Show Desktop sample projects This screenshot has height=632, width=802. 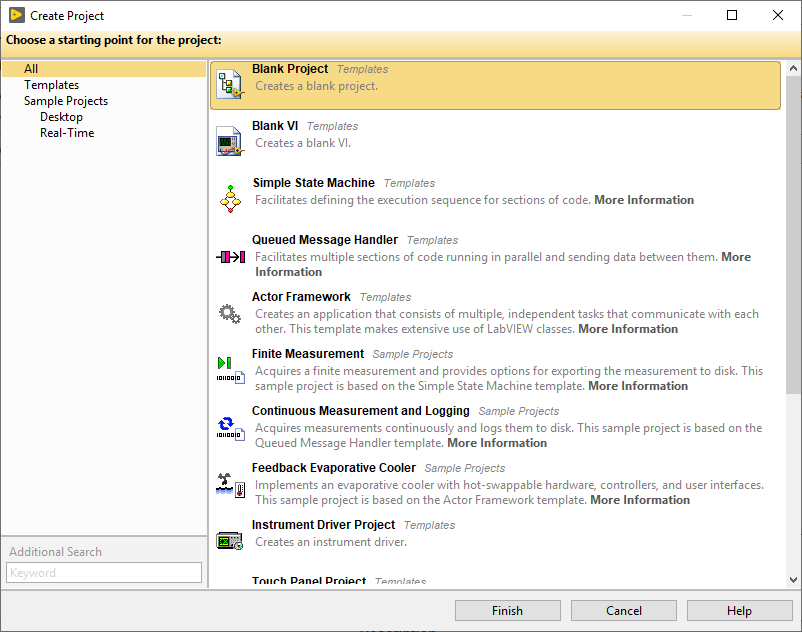61,117
